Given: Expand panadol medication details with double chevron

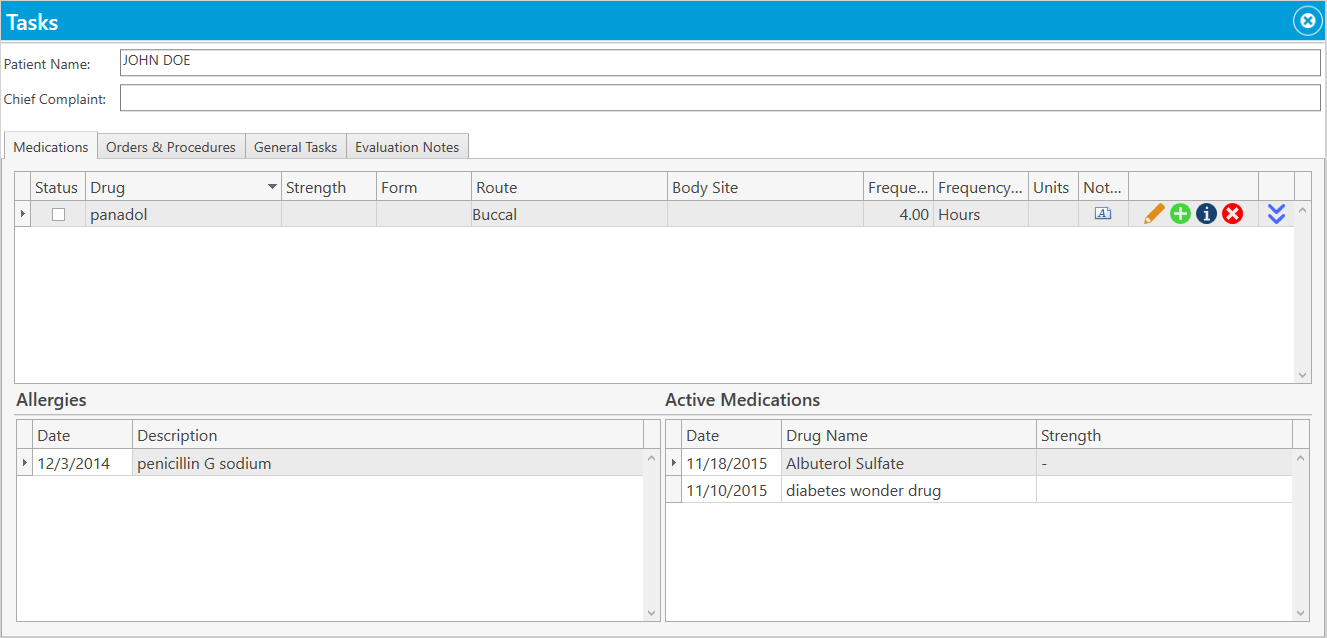Looking at the screenshot, I should tap(1276, 213).
